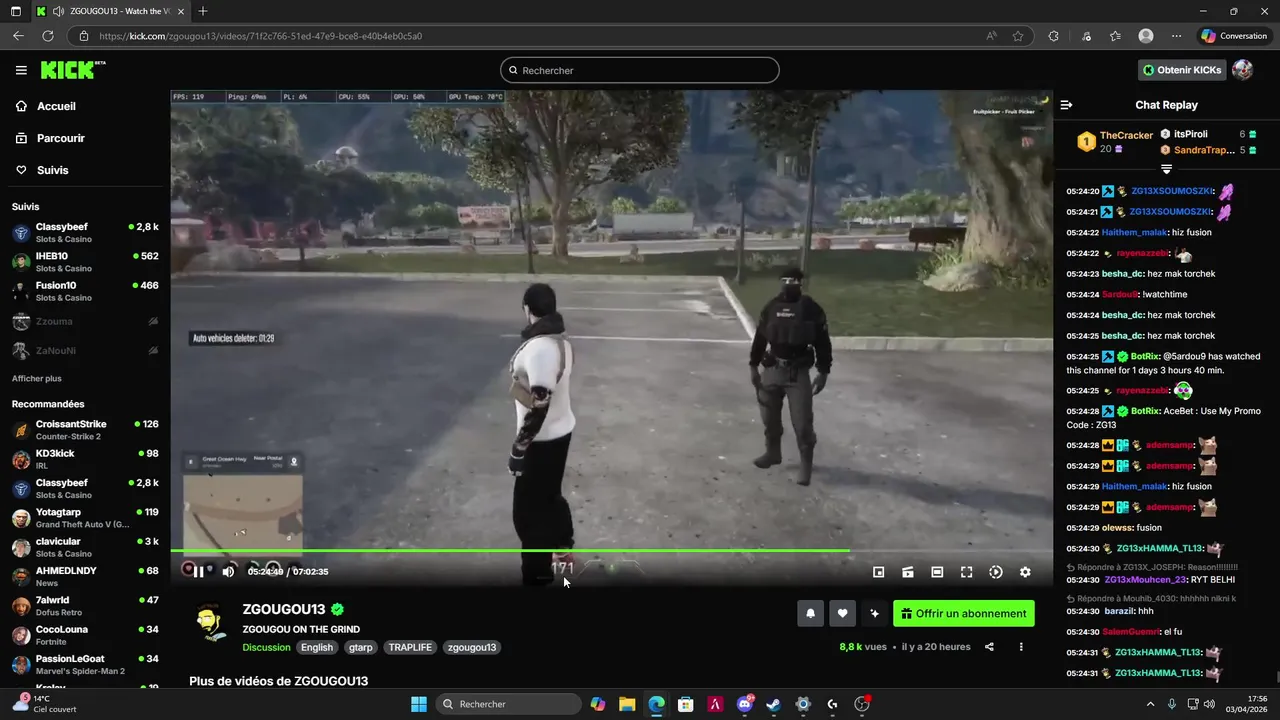This screenshot has width=1280, height=720.
Task: Toggle notification bell for ZGOUGOU13
Action: click(x=811, y=613)
